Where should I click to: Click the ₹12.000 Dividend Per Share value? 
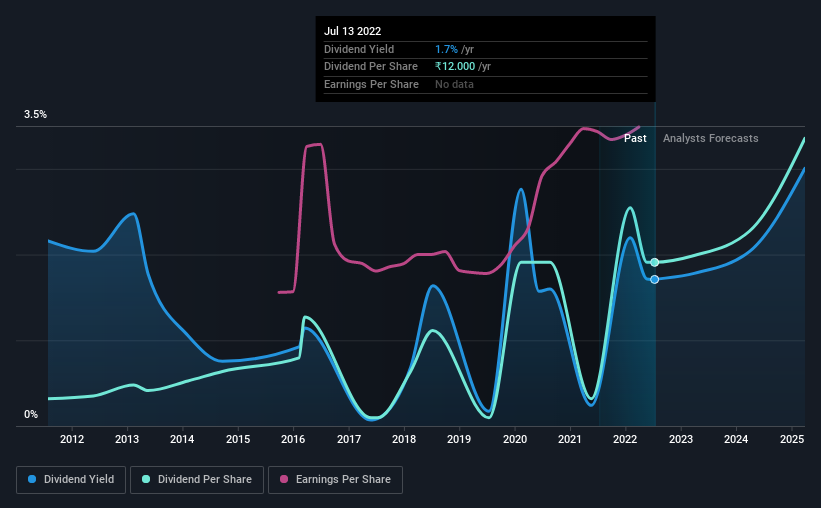click(455, 67)
